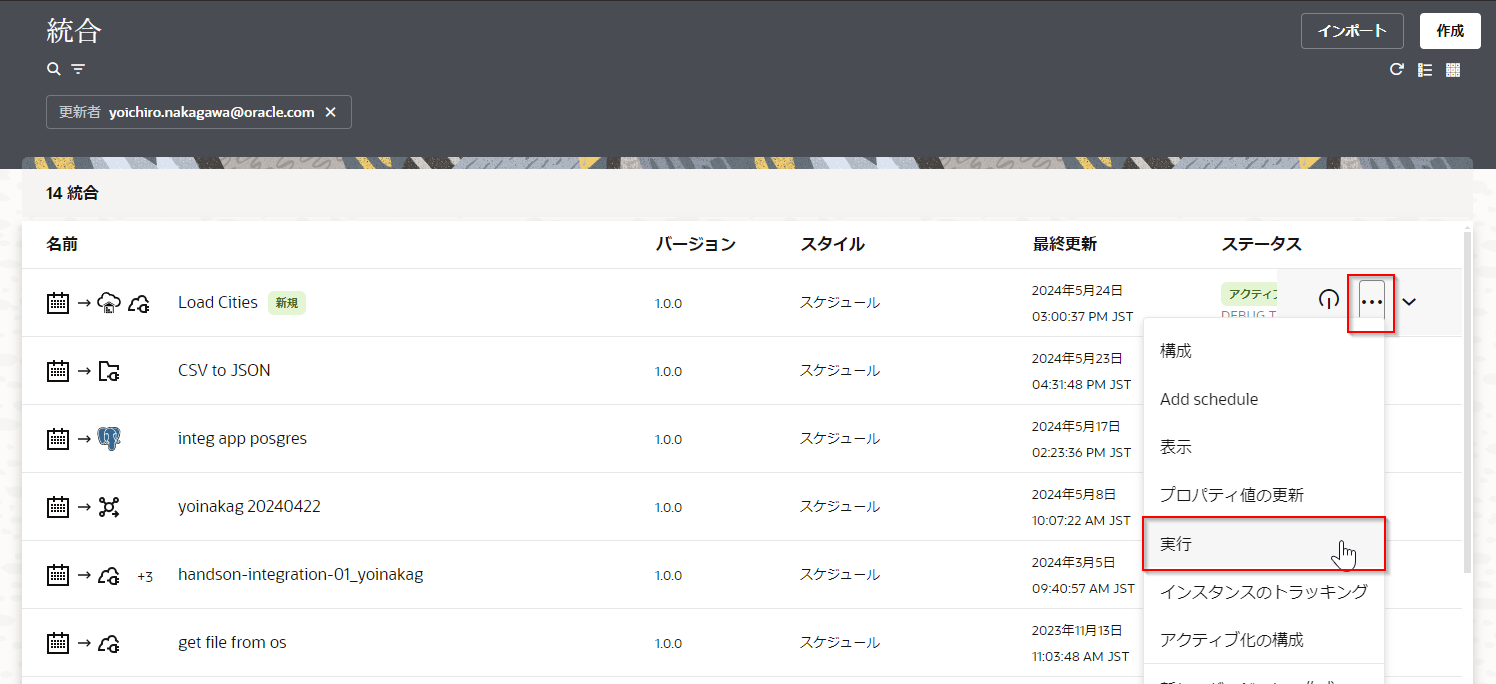Click the vertical scrollbar of the list

[1467, 400]
